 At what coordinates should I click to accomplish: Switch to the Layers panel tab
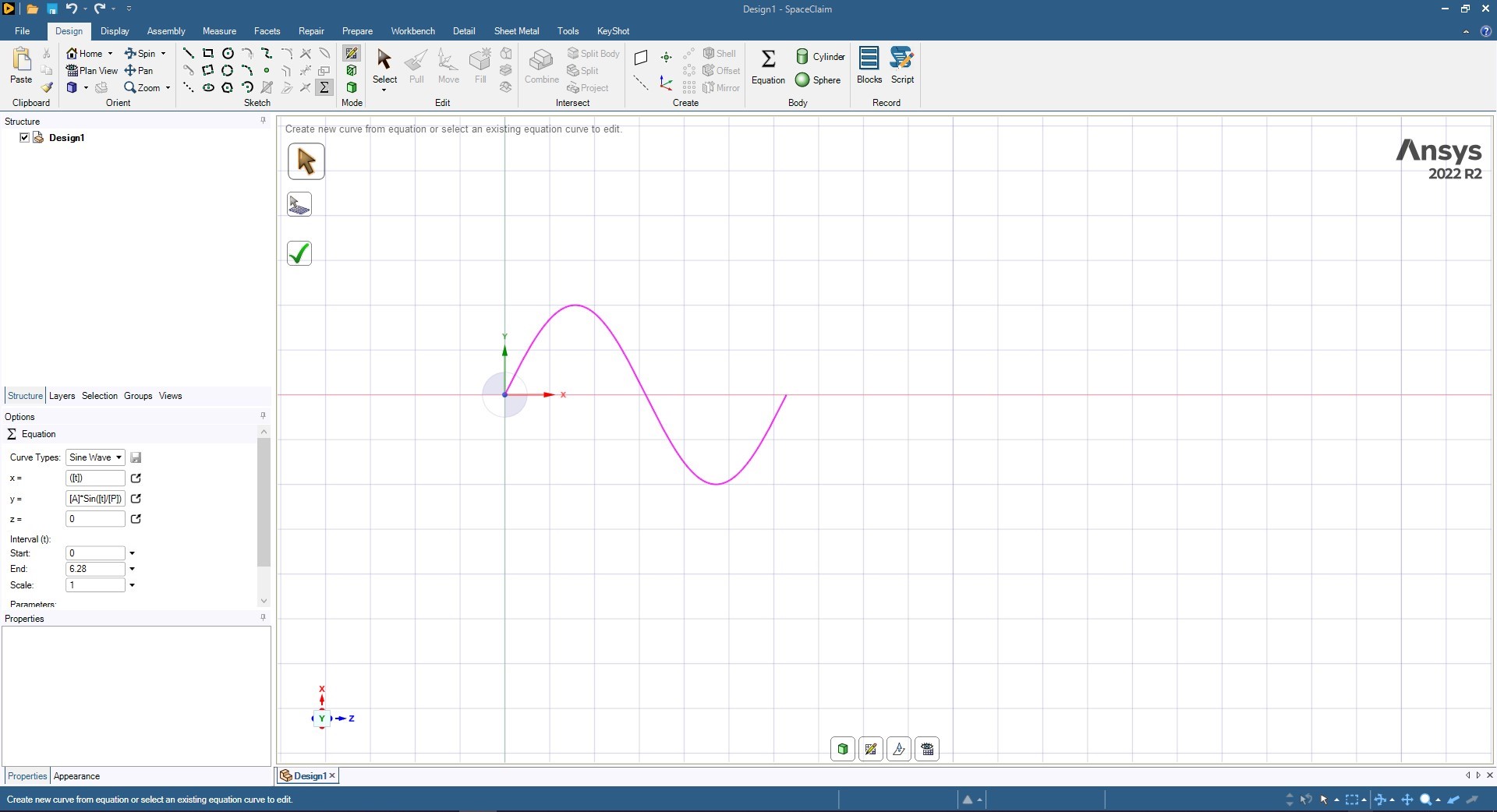(62, 396)
